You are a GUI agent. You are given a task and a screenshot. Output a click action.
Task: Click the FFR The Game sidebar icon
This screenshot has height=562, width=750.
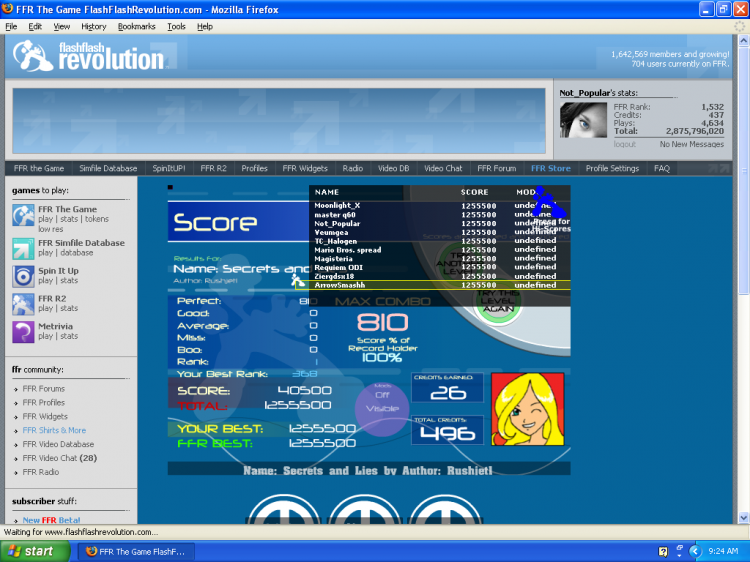(23, 215)
